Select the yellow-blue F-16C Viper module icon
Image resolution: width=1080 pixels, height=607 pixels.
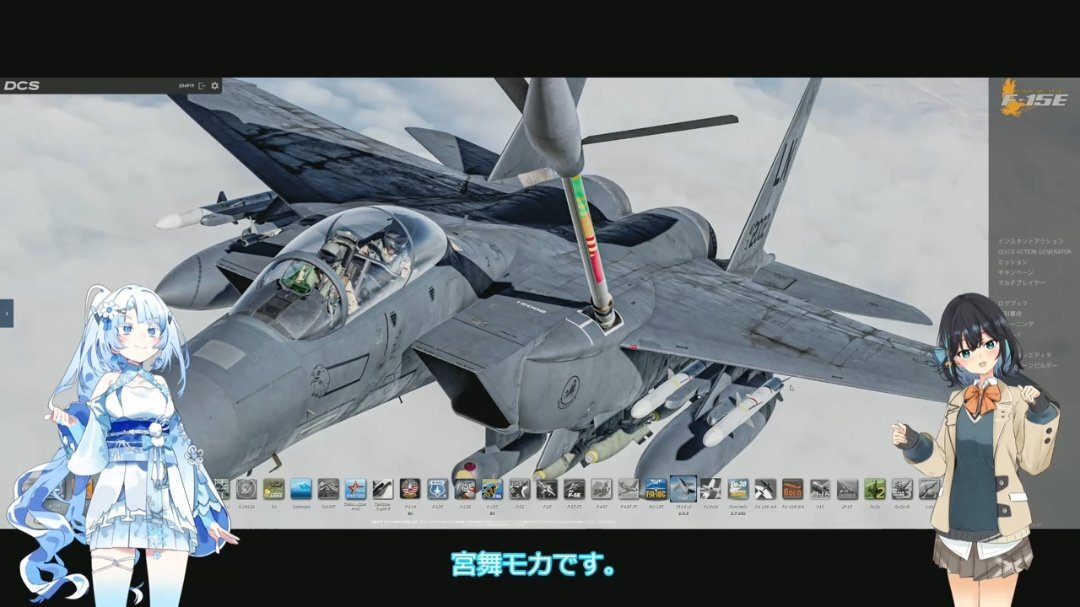coord(492,489)
